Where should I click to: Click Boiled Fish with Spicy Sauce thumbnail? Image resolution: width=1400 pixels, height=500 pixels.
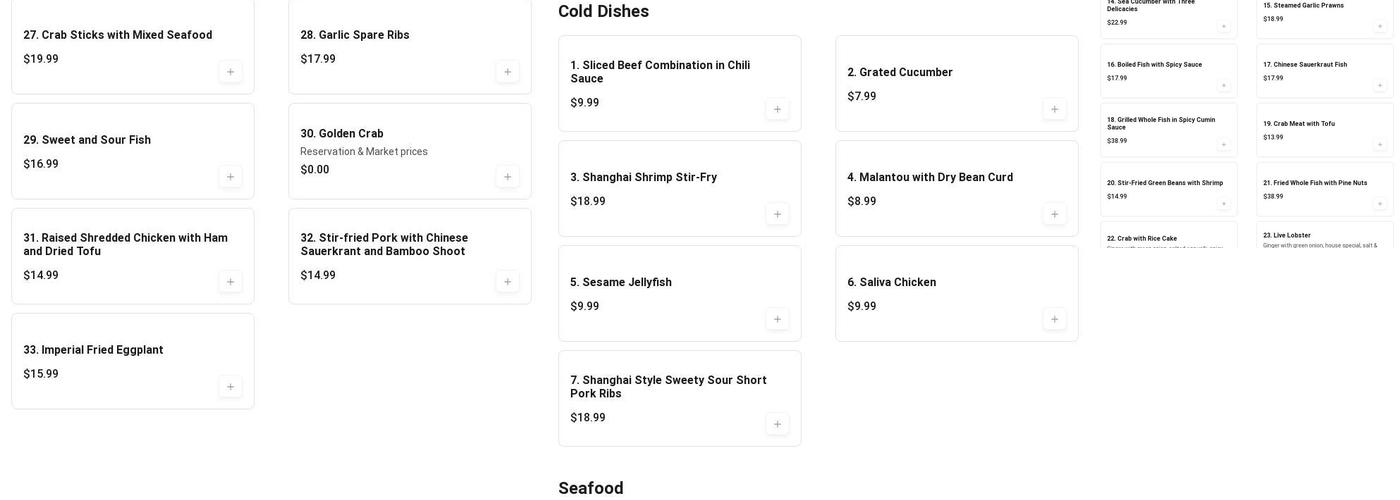click(1168, 70)
